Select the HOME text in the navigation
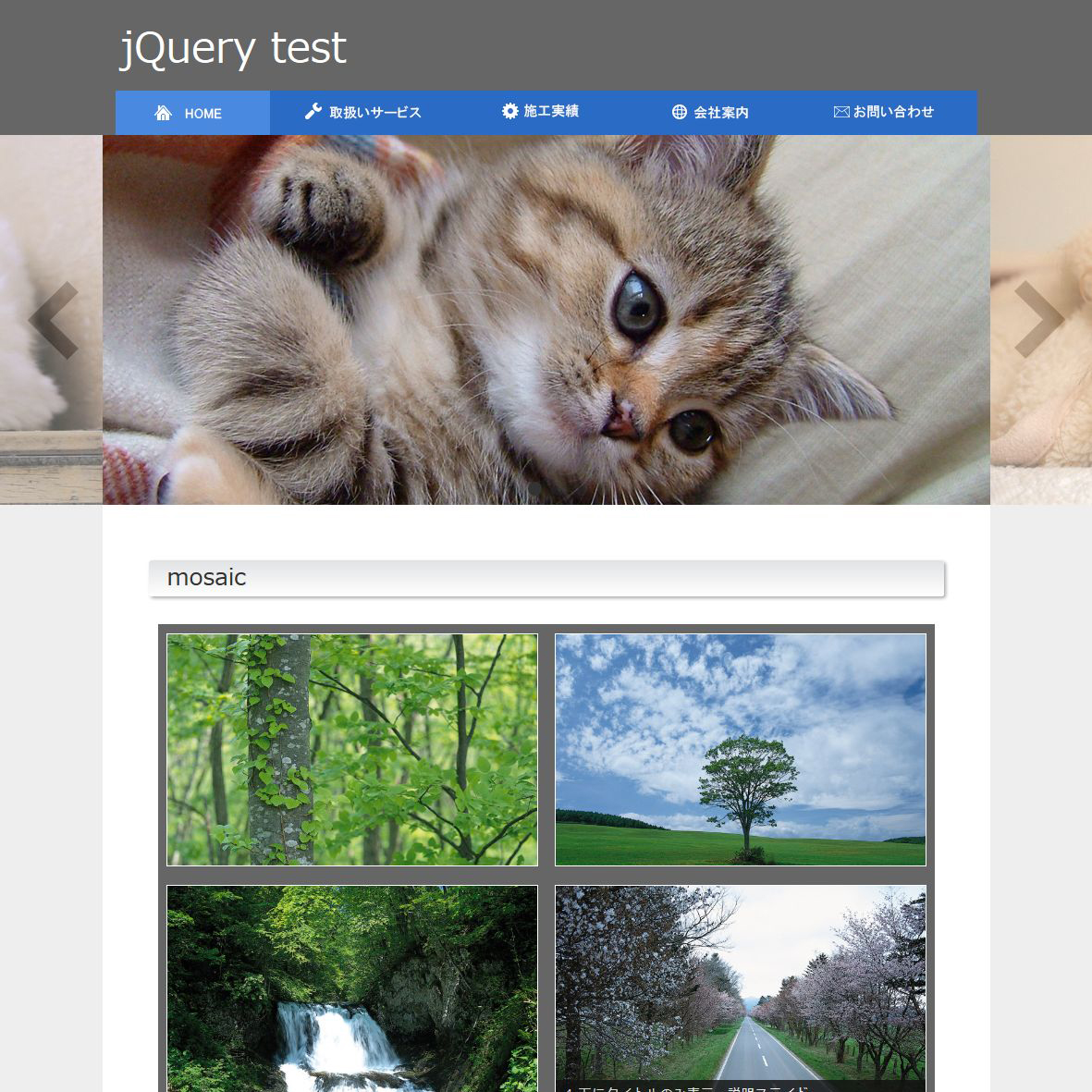The width and height of the screenshot is (1092, 1092). (x=202, y=114)
